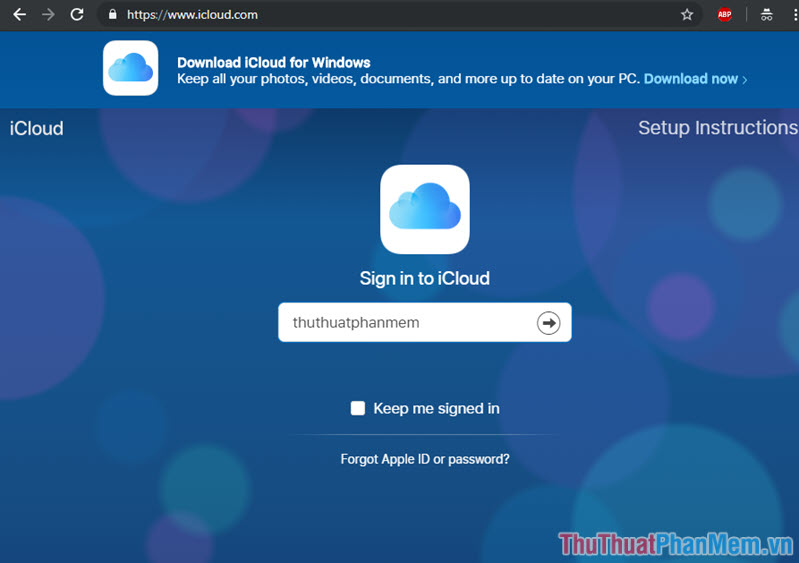Click the address bar URL

192,15
